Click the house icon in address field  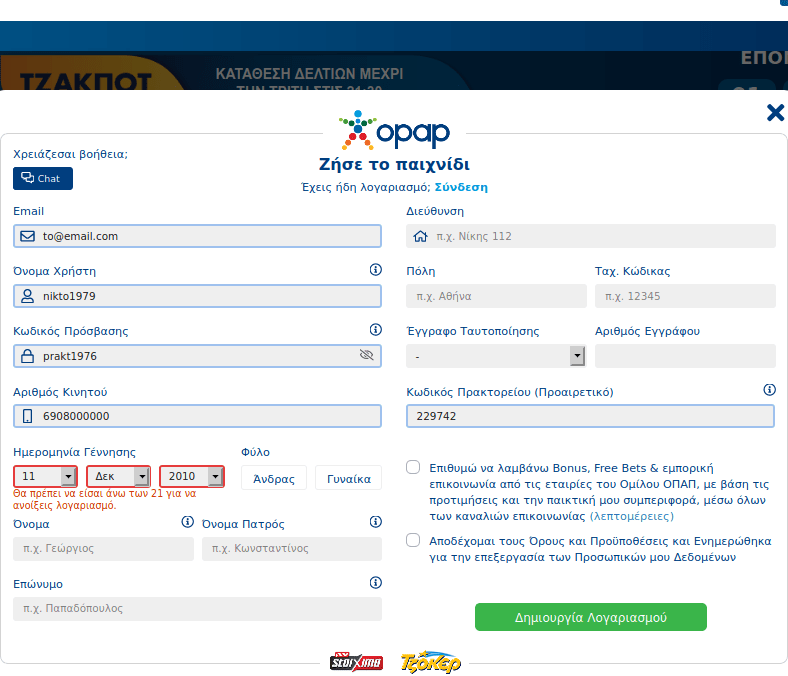[x=420, y=236]
